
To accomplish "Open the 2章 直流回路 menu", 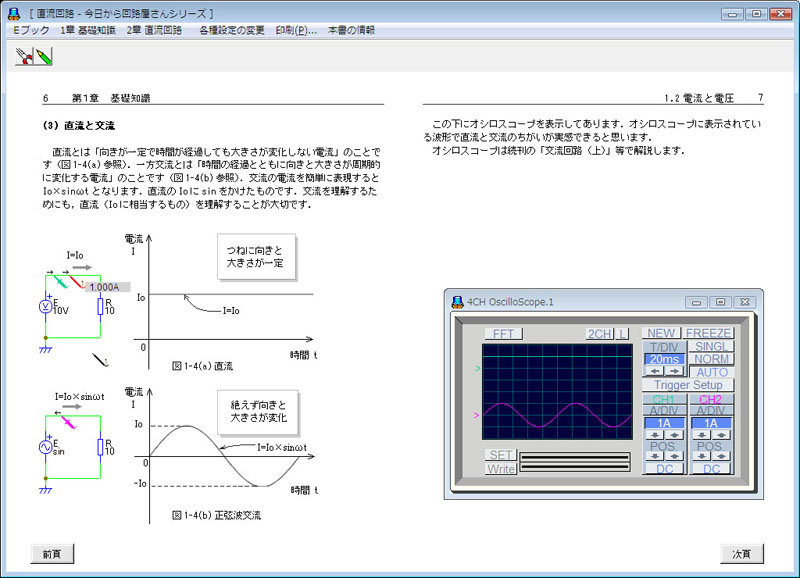I will (x=154, y=30).
